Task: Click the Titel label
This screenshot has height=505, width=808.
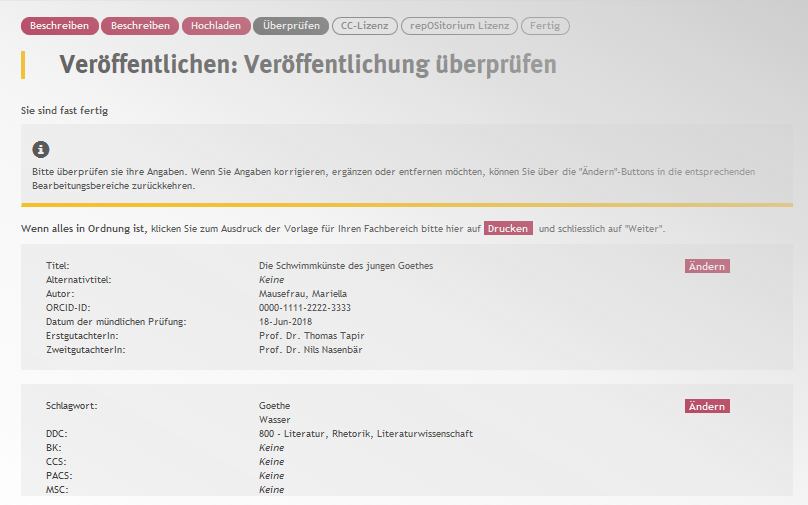Action: tap(57, 266)
